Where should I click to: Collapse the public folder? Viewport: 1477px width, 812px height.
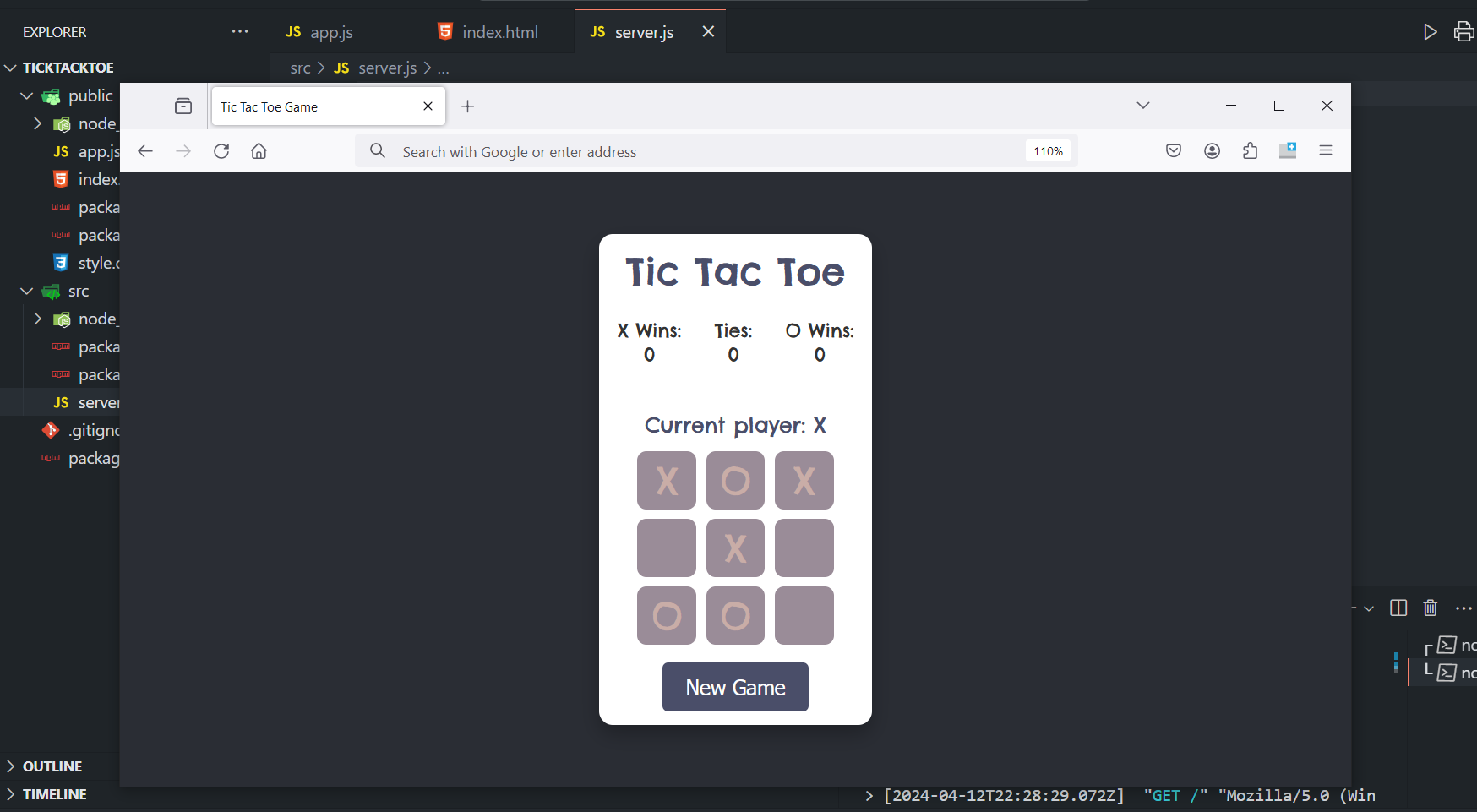[x=27, y=96]
